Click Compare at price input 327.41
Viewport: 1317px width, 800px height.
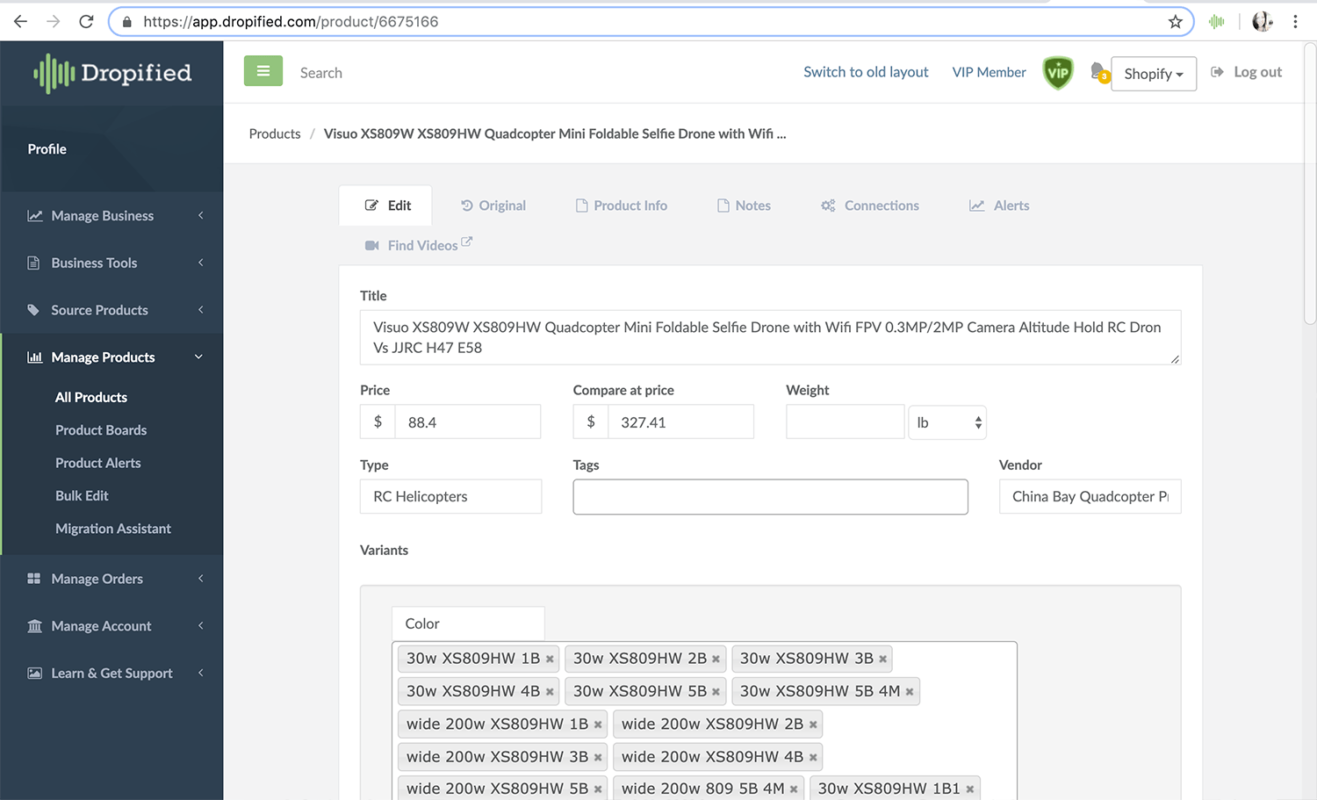pos(681,422)
